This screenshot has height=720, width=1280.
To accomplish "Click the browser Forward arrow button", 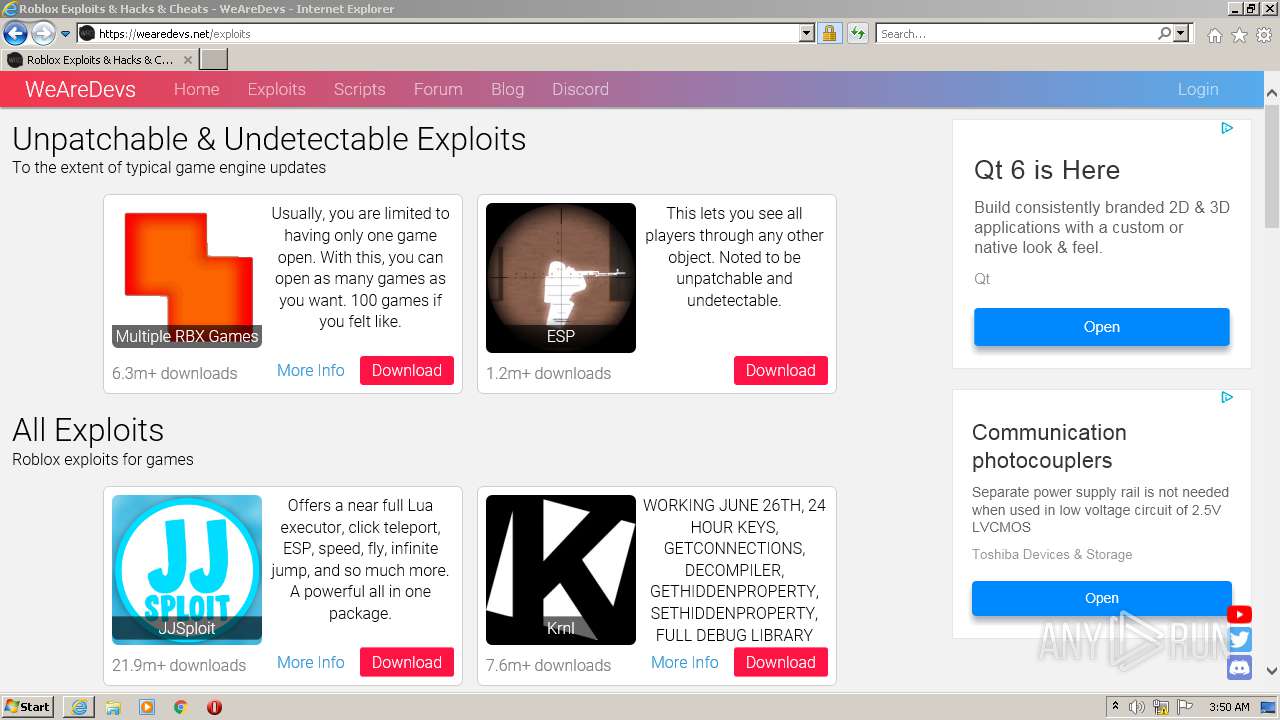I will point(43,33).
